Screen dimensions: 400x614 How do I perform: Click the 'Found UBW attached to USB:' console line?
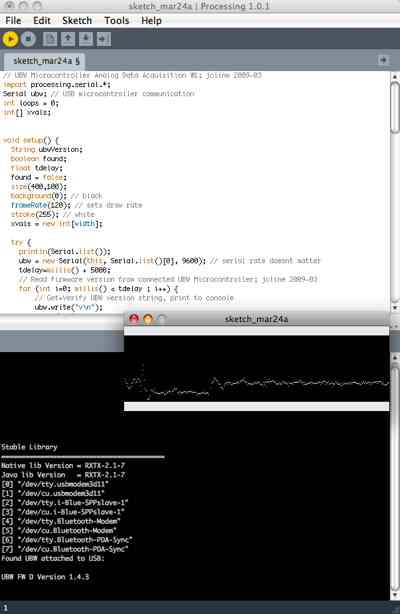(x=53, y=558)
